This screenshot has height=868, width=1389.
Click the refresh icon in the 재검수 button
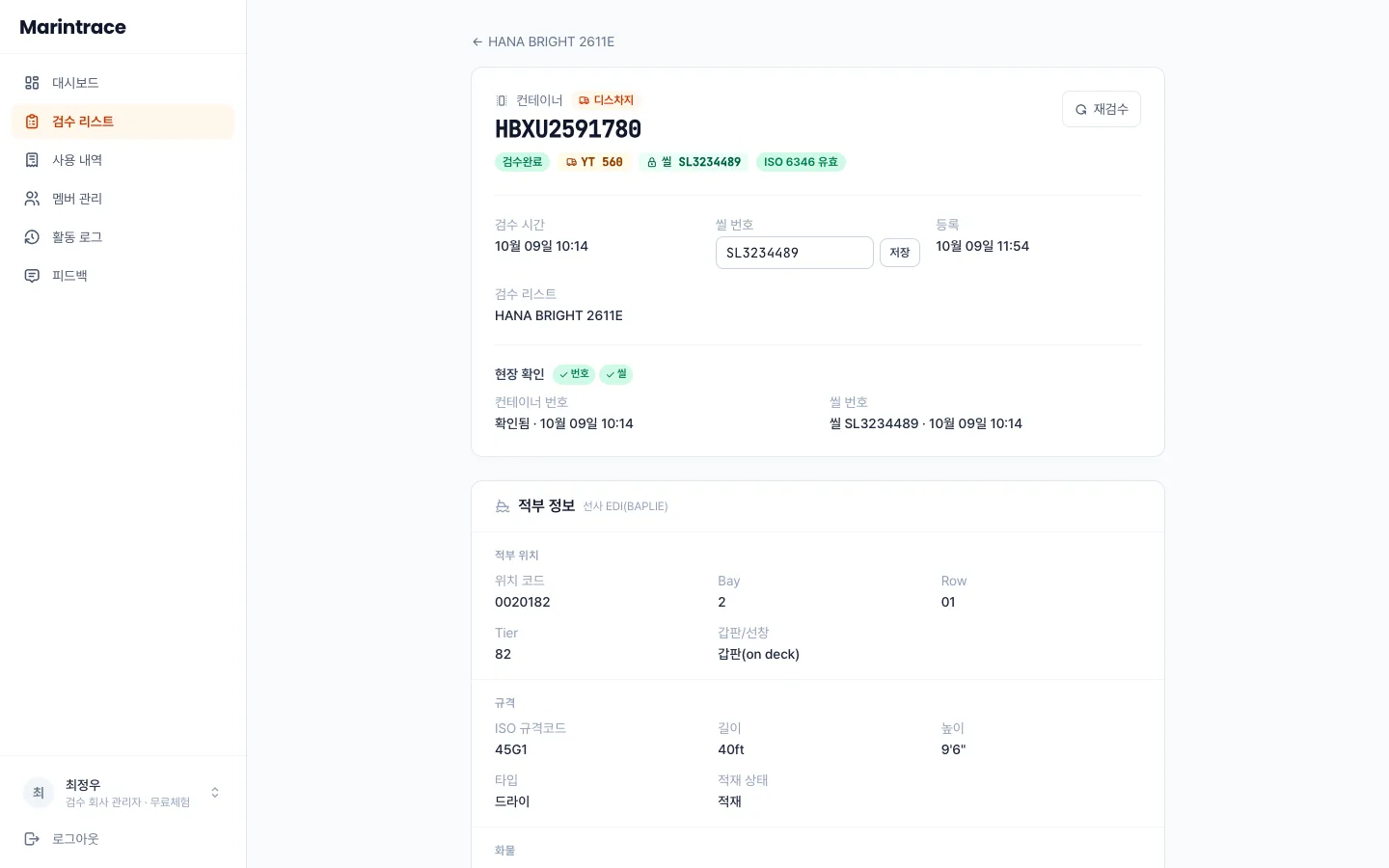coord(1081,110)
